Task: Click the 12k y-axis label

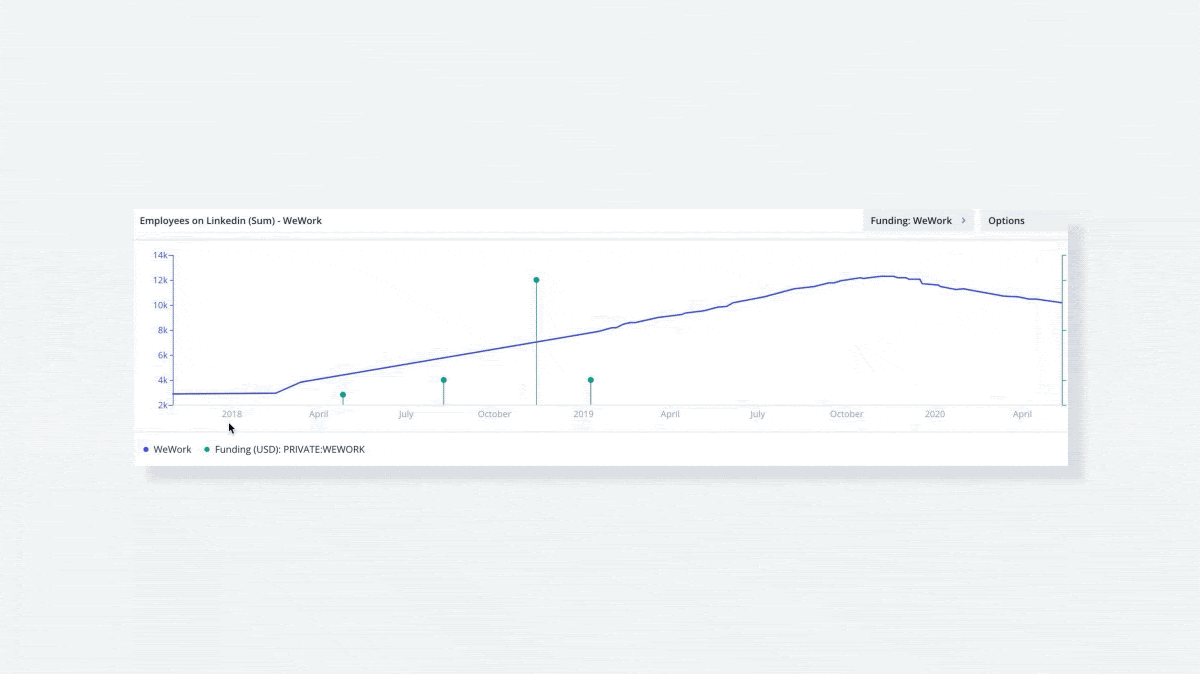Action: tap(159, 280)
